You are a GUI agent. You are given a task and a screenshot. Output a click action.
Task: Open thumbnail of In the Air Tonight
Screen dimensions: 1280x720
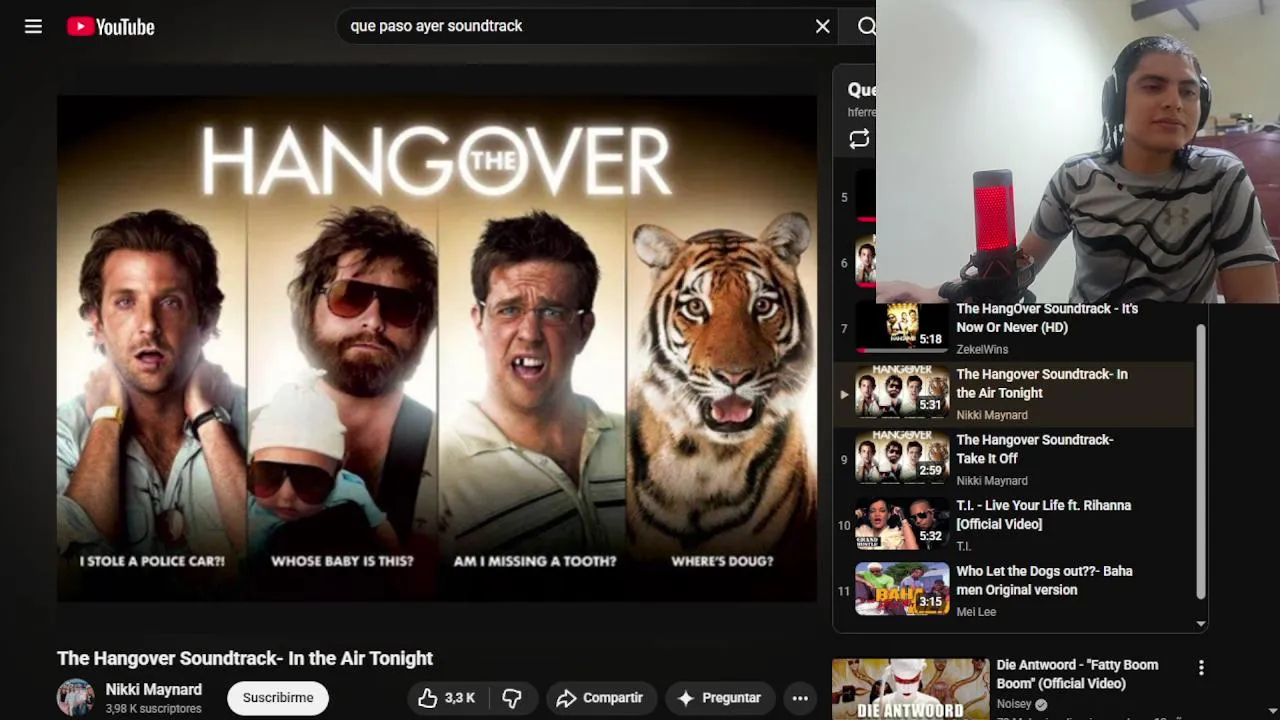tap(901, 393)
